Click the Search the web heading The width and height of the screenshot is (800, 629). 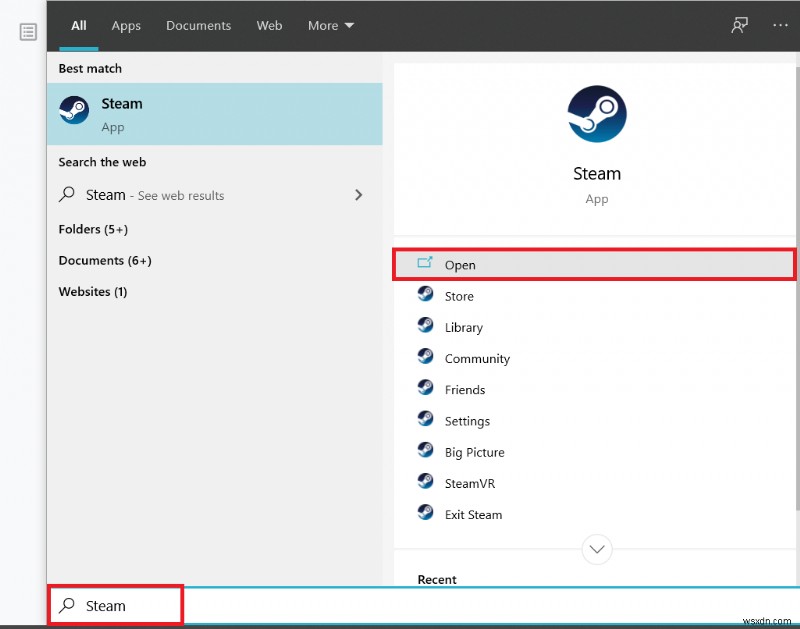(x=102, y=162)
